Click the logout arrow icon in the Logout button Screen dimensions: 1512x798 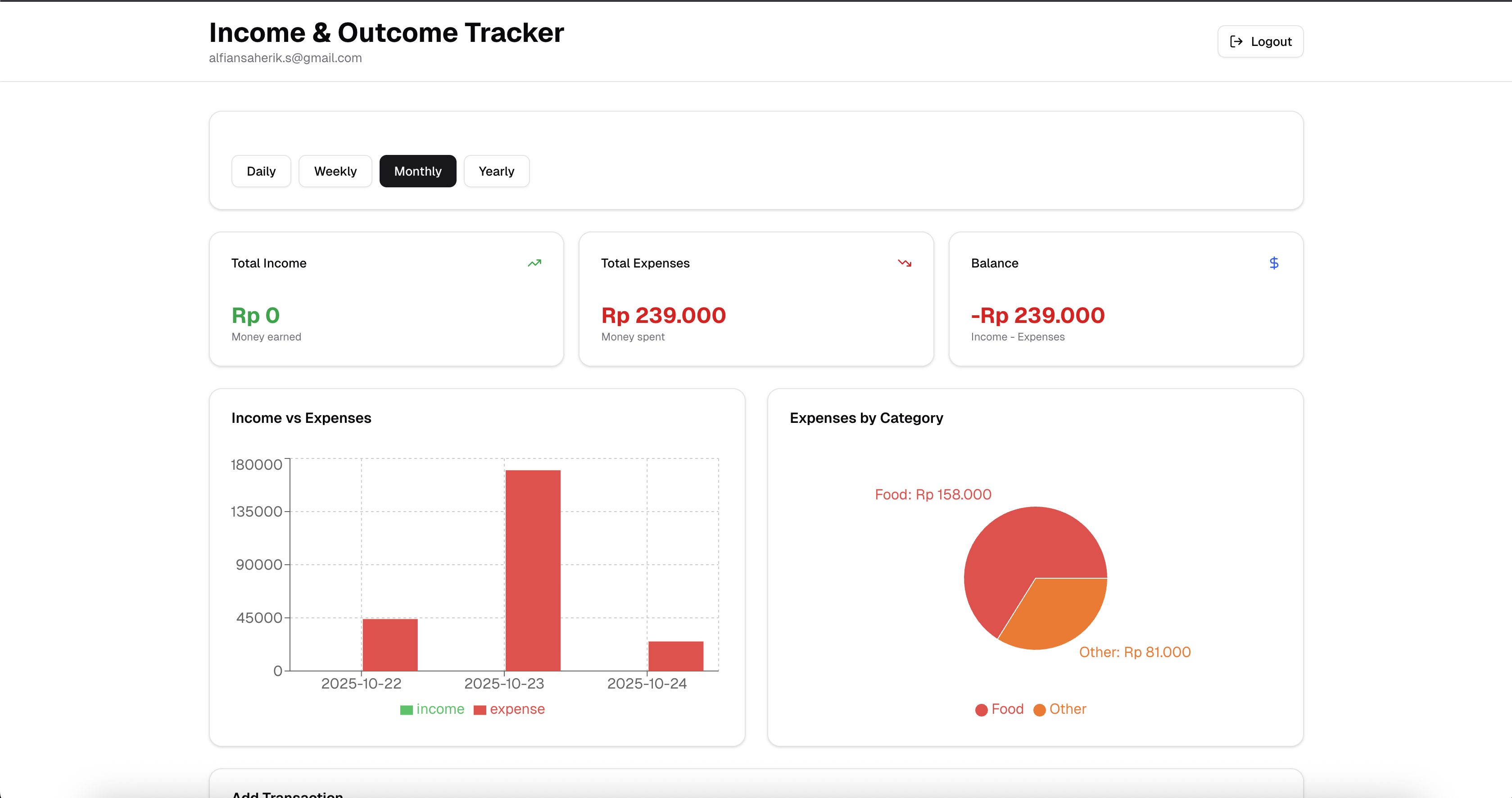pos(1237,41)
